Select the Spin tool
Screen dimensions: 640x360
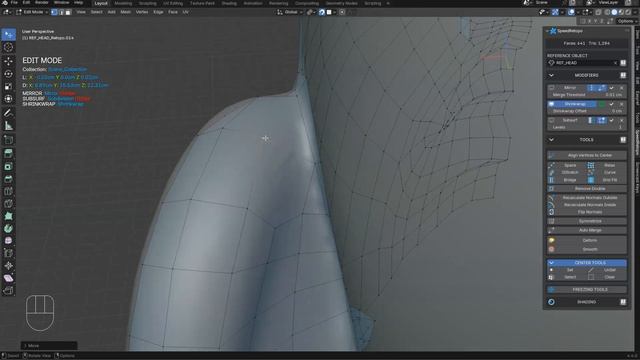pos(9,229)
